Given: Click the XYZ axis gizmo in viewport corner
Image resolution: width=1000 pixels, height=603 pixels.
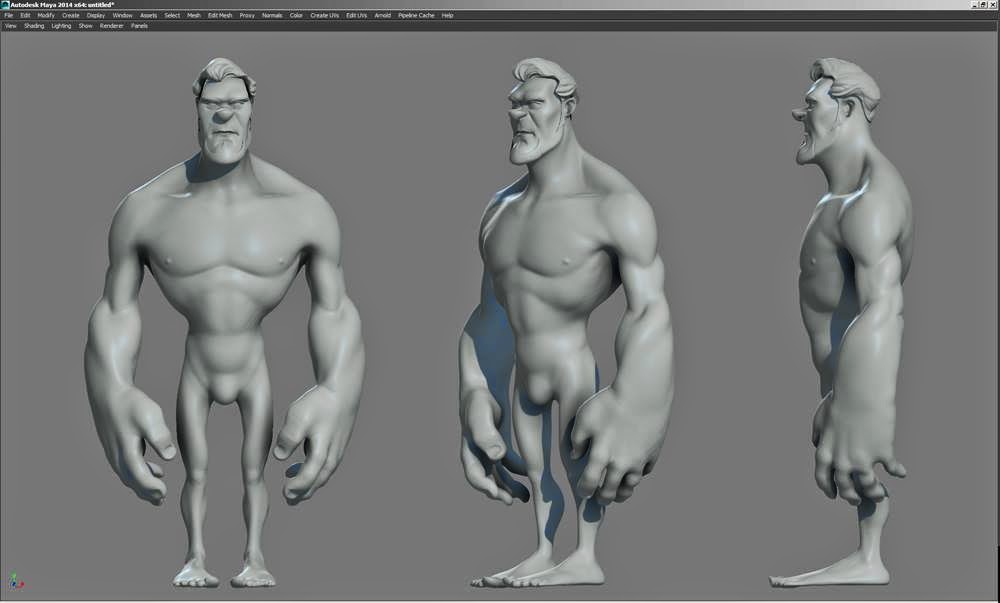Looking at the screenshot, I should tap(16, 581).
